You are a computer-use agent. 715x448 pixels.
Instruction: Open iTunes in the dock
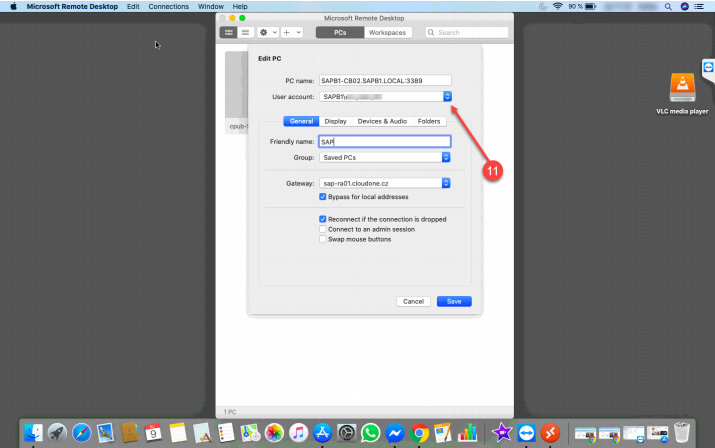pos(298,432)
